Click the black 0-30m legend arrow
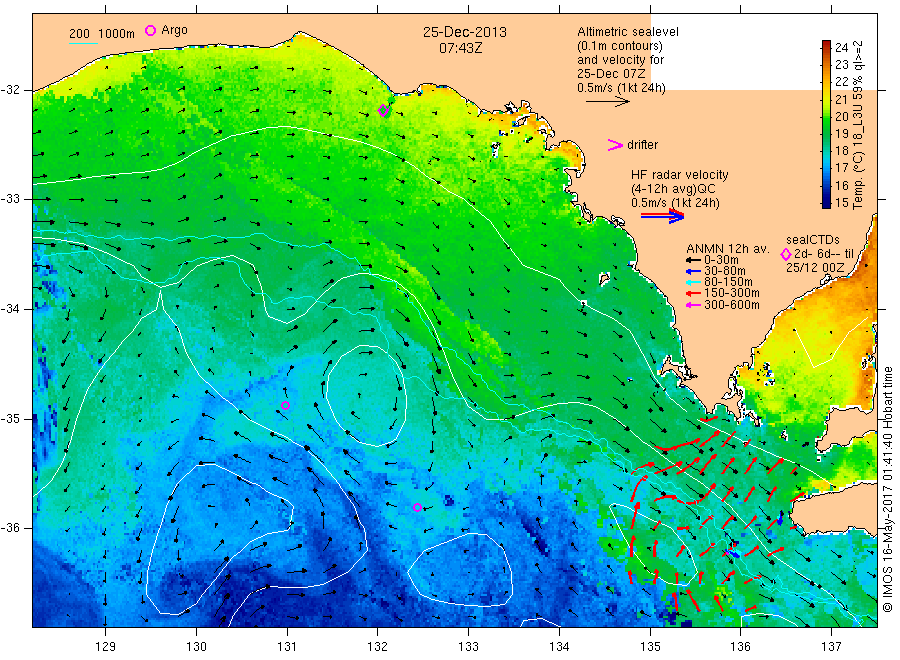The height and width of the screenshot is (660, 900). coord(693,260)
